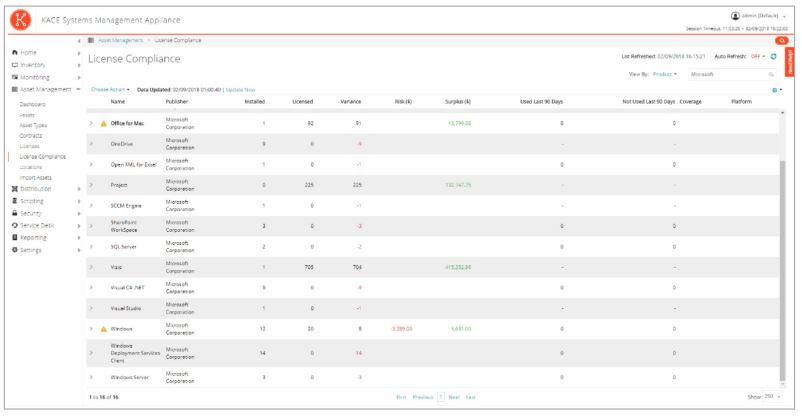Click the KACE logo in the header

[20, 20]
